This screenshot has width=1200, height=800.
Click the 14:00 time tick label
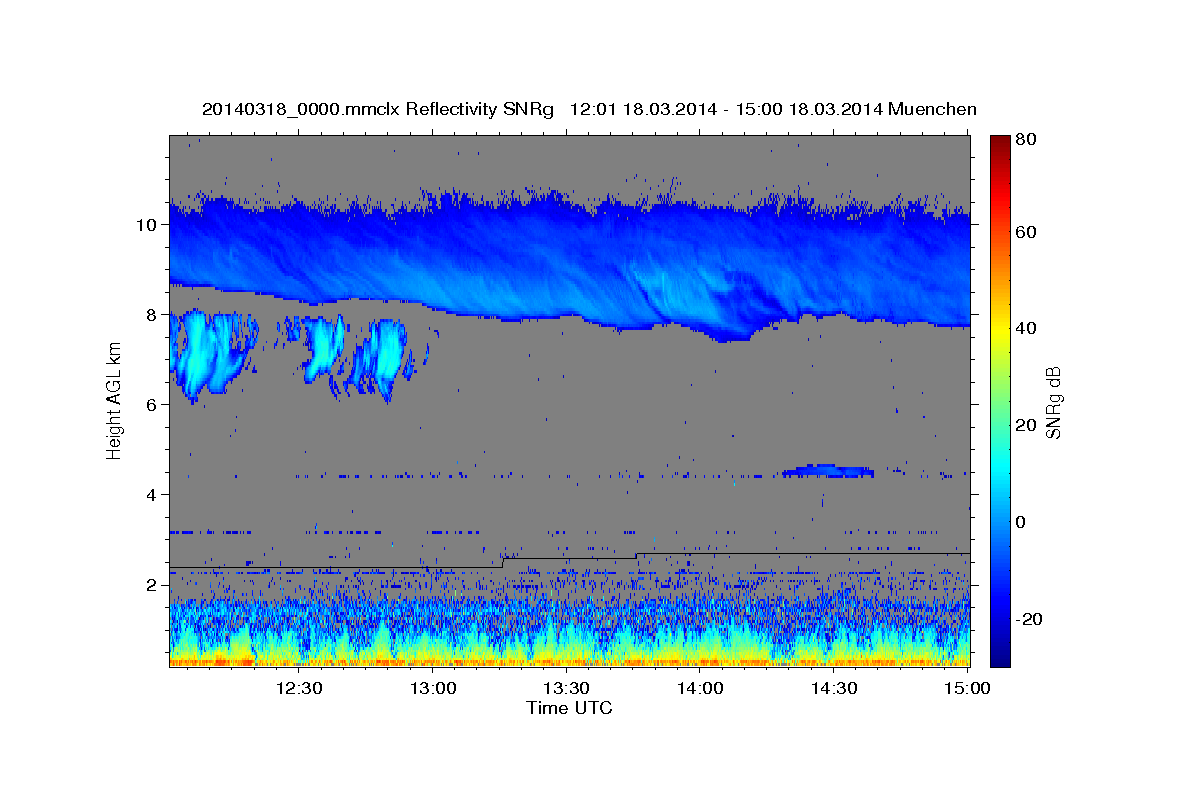coord(700,688)
